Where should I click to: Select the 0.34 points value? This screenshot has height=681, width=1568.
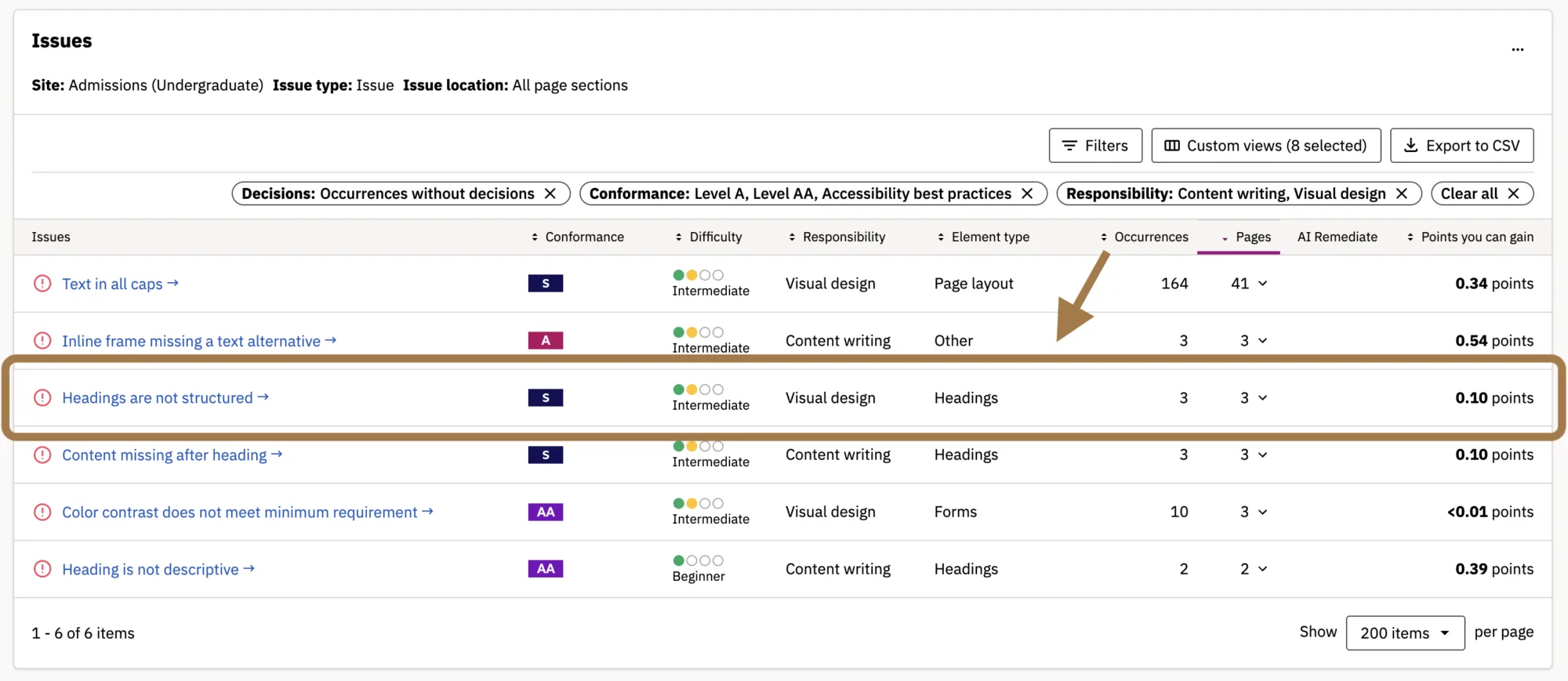point(1494,284)
